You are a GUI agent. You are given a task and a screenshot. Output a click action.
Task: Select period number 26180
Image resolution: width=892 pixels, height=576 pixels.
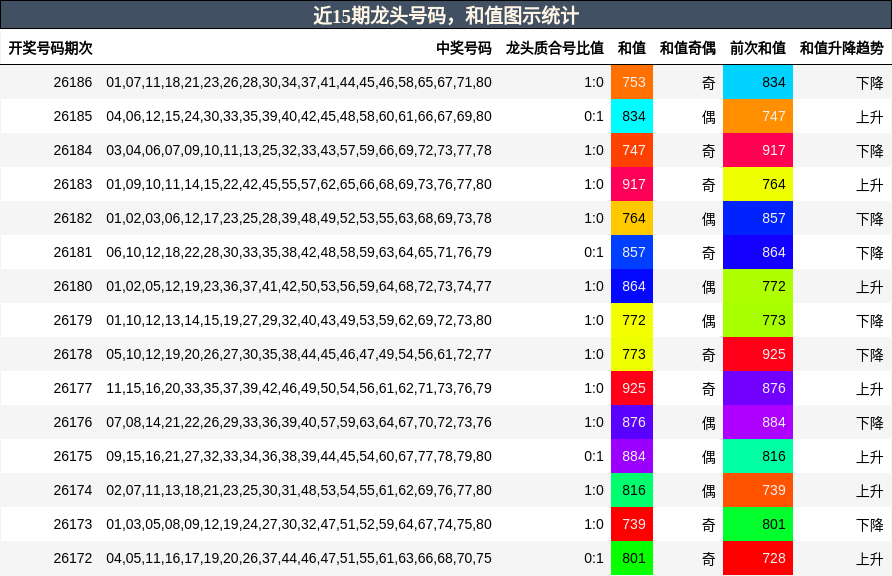73,287
